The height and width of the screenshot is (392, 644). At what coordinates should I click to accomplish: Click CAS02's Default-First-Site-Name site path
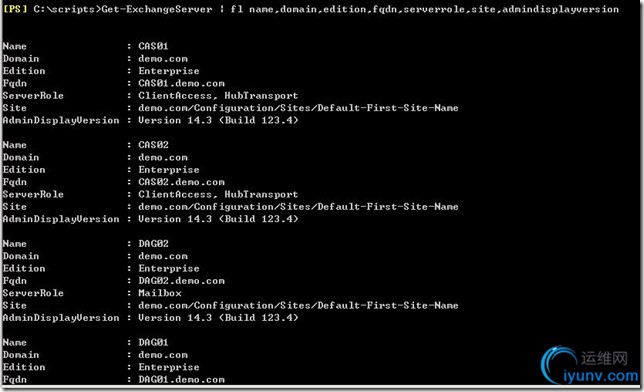tap(298, 206)
